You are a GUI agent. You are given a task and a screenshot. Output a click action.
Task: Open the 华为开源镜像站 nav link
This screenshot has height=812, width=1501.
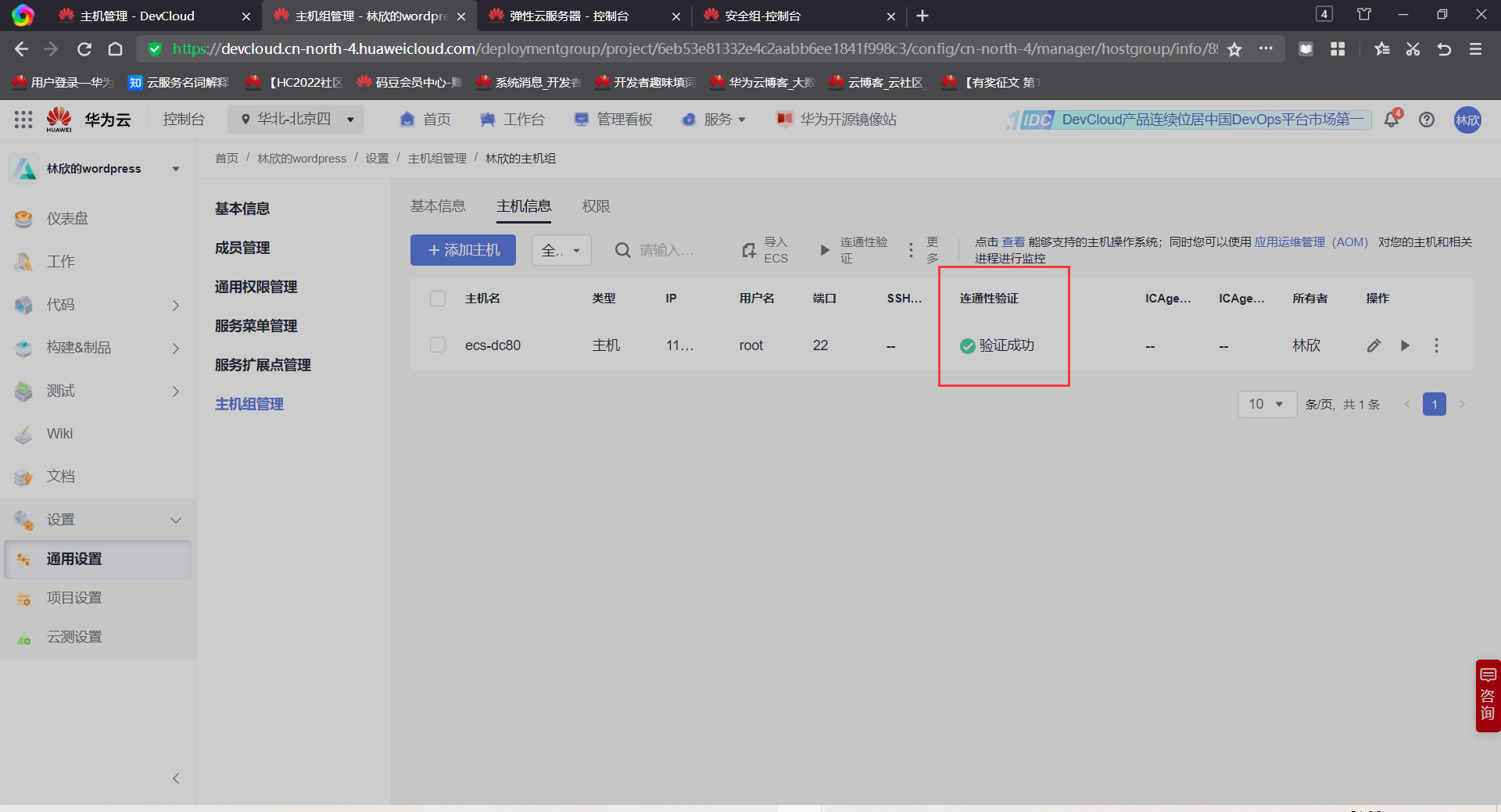(836, 120)
